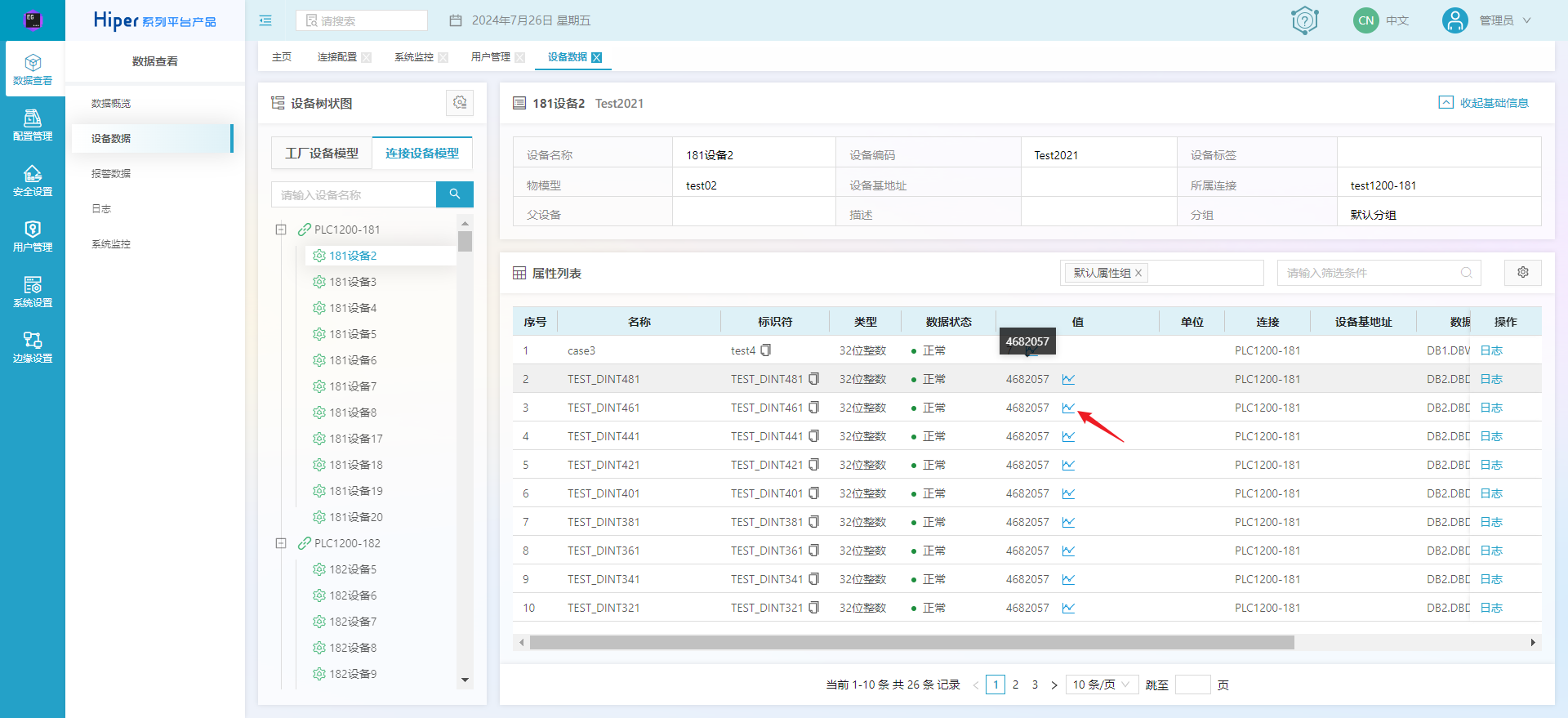Switch to the 连接配置 tab

[337, 57]
